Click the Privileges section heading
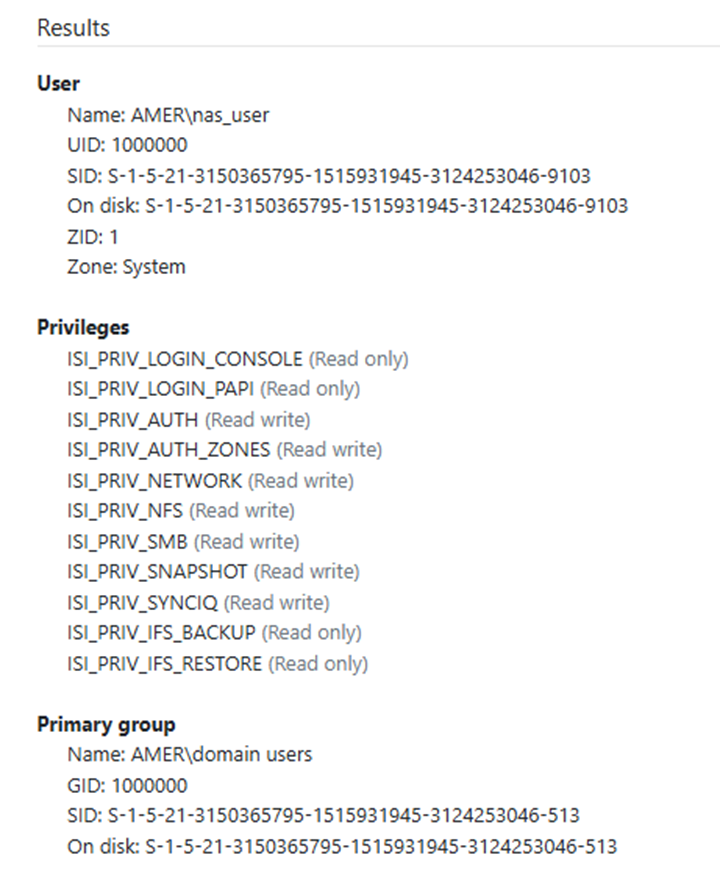This screenshot has width=720, height=880. [83, 327]
